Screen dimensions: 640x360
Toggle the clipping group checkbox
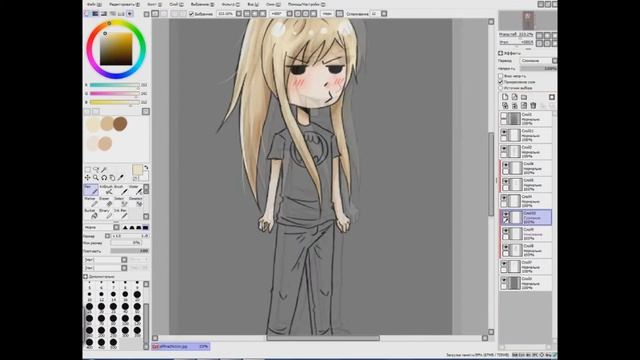pos(501,82)
